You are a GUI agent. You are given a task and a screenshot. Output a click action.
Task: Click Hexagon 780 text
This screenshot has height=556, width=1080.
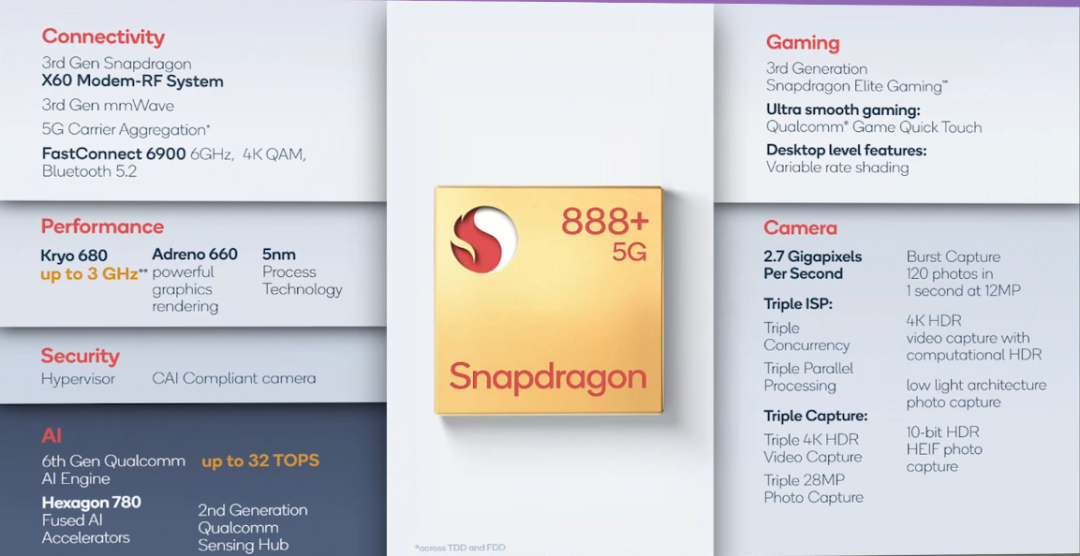point(91,502)
